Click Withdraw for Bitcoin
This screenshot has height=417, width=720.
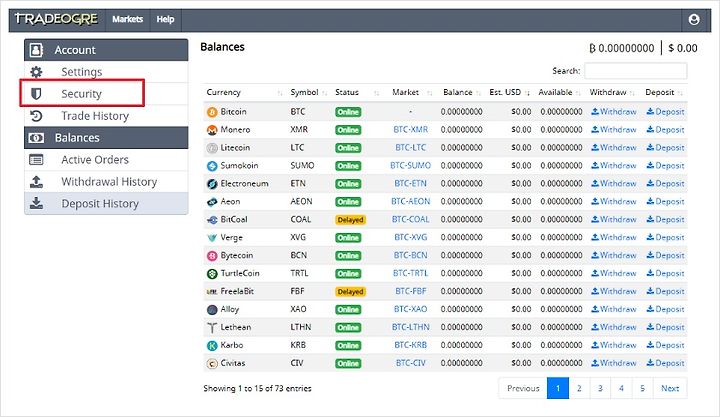pyautogui.click(x=613, y=112)
